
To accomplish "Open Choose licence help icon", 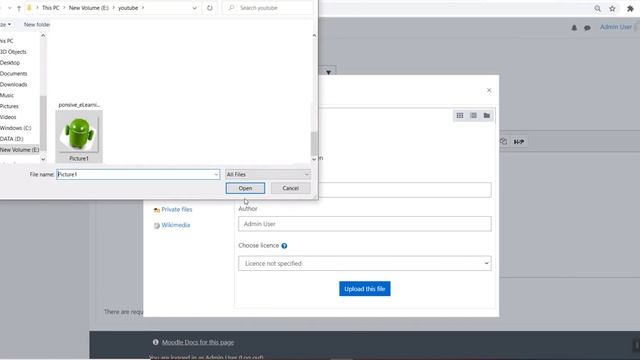I will (x=284, y=246).
